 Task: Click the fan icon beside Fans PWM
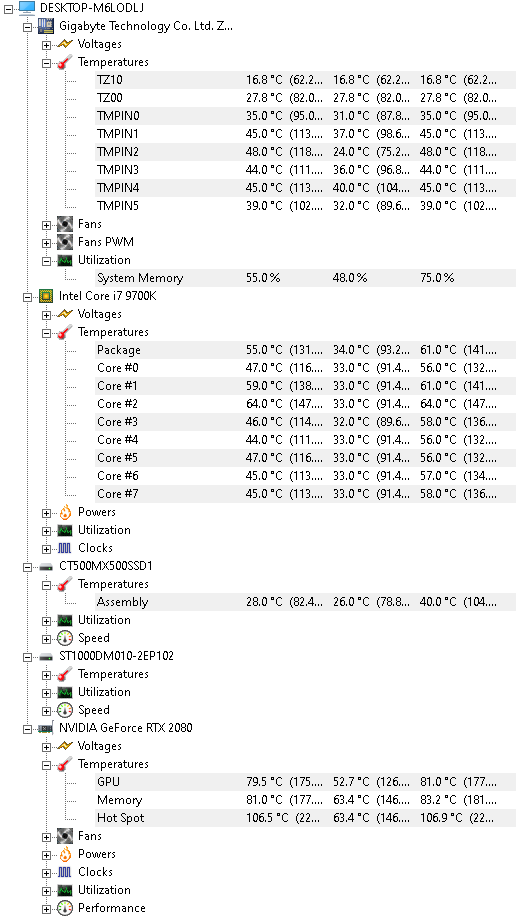[x=65, y=242]
